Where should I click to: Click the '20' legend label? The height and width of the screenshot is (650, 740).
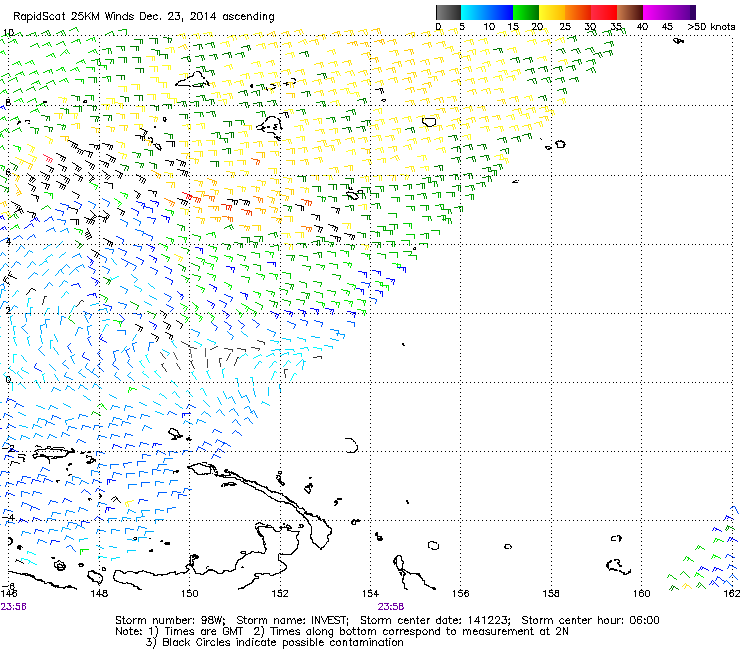pos(537,27)
